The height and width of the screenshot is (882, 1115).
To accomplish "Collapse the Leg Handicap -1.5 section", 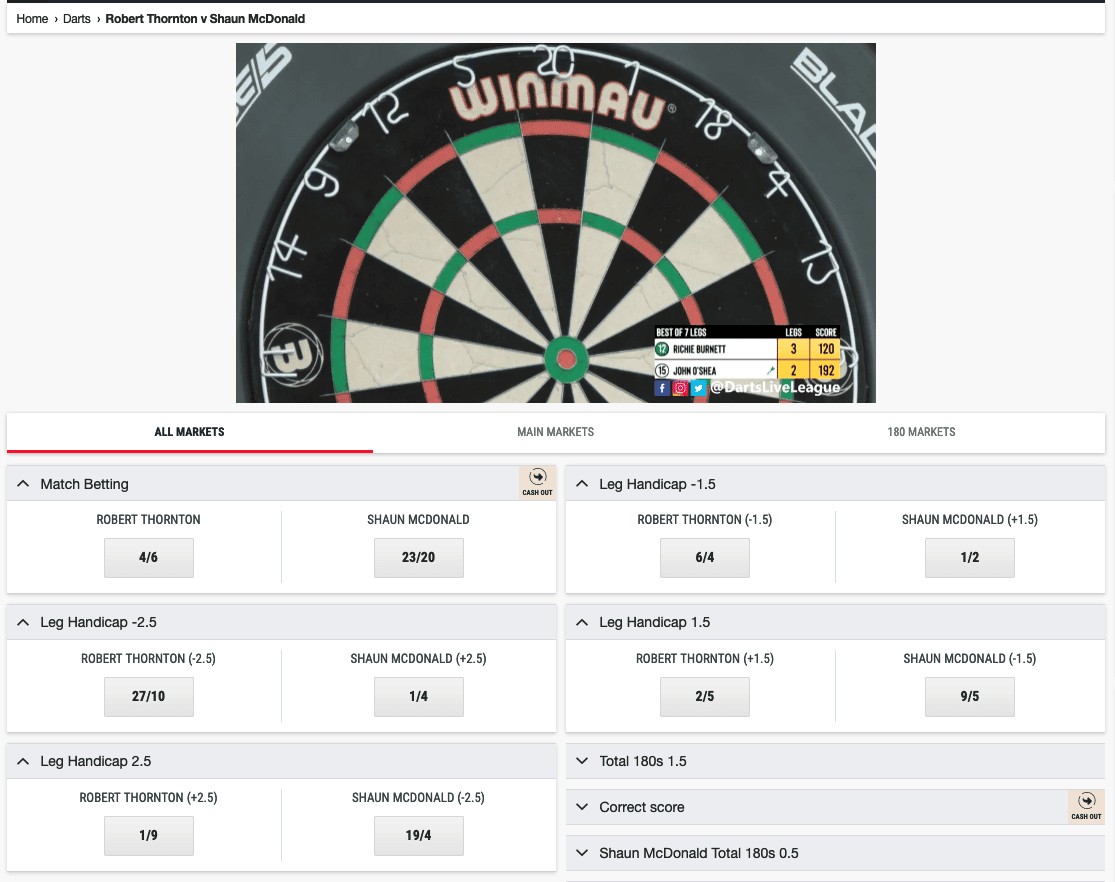I will (582, 484).
